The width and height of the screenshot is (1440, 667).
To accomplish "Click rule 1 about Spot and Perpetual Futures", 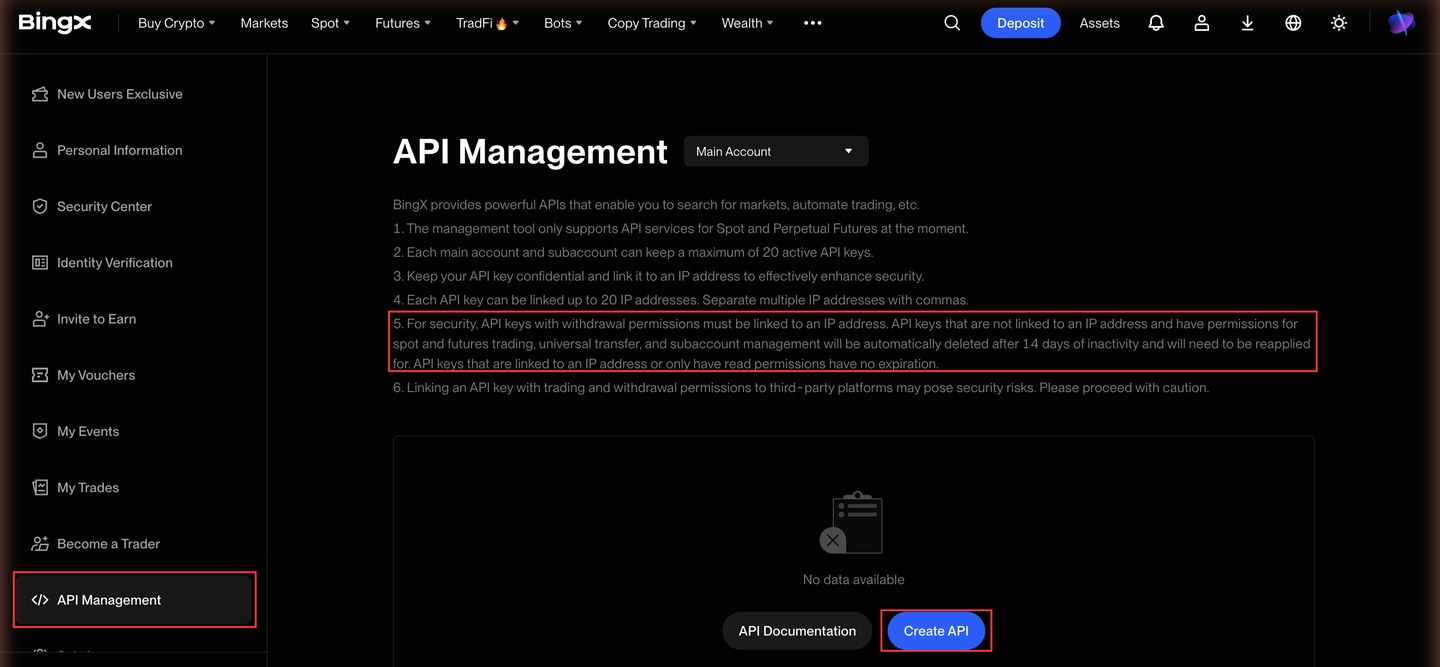I will pyautogui.click(x=681, y=228).
